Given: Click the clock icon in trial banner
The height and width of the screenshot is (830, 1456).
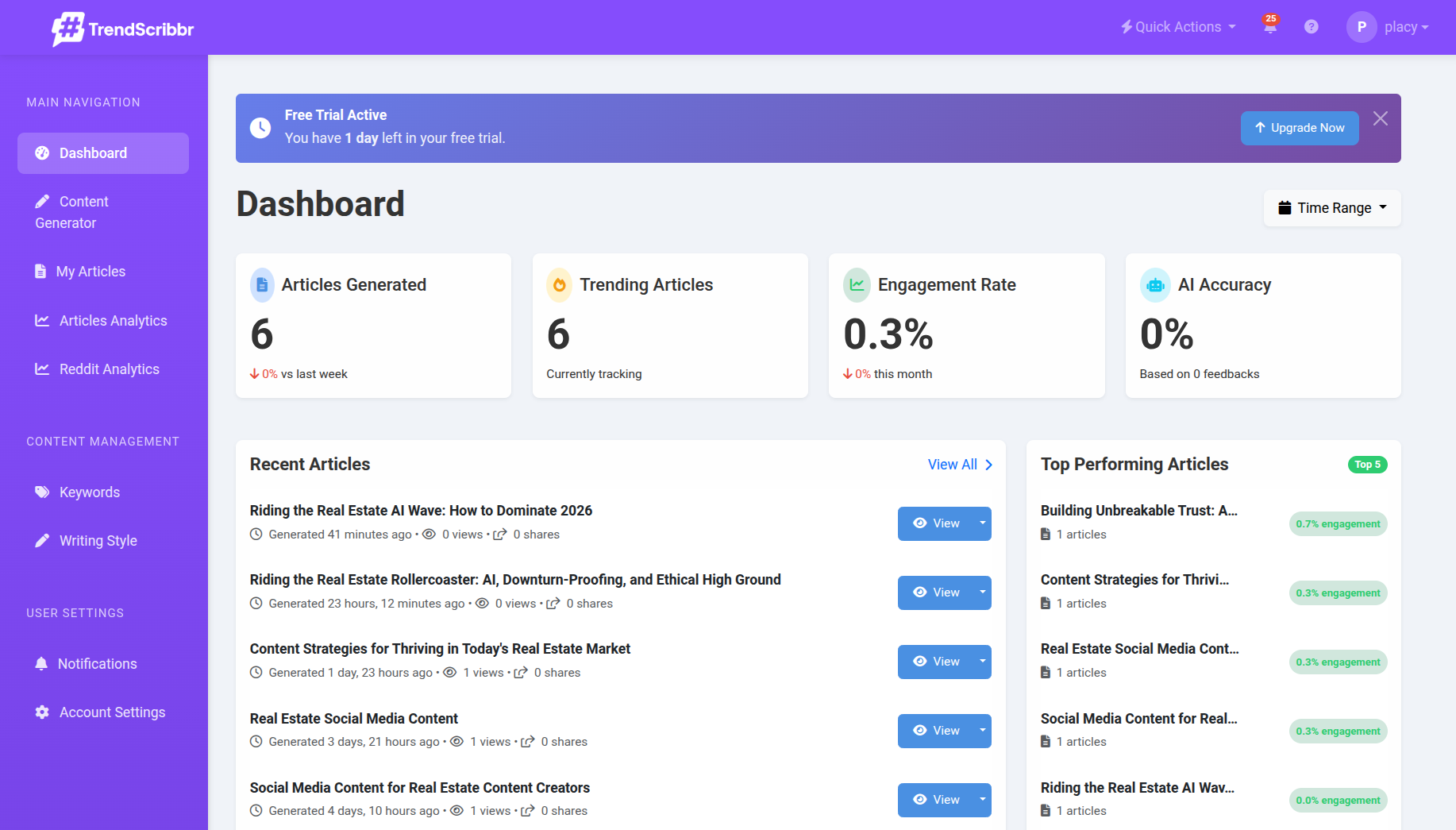Looking at the screenshot, I should click(x=260, y=128).
